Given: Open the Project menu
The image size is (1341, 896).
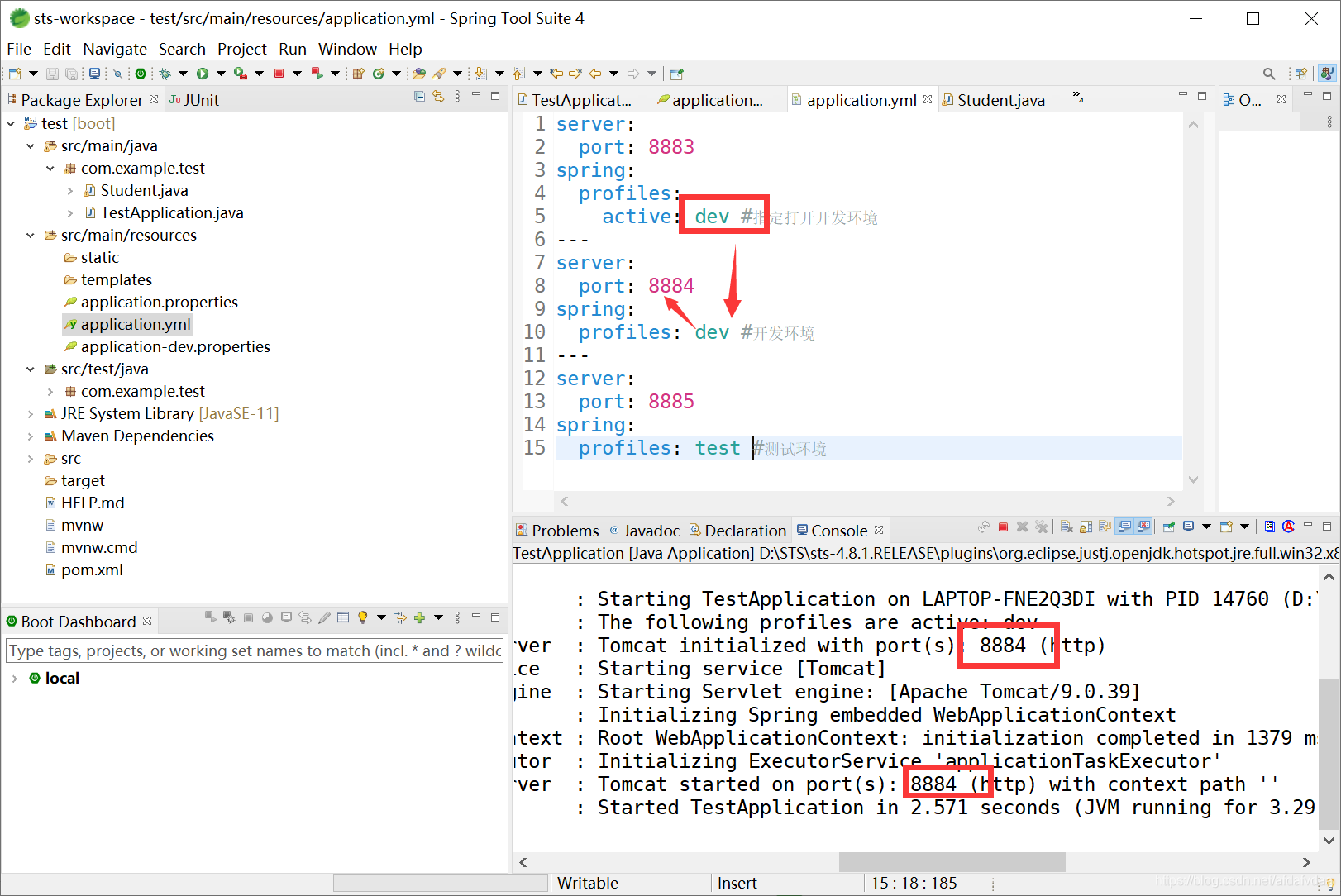Looking at the screenshot, I should 242,49.
